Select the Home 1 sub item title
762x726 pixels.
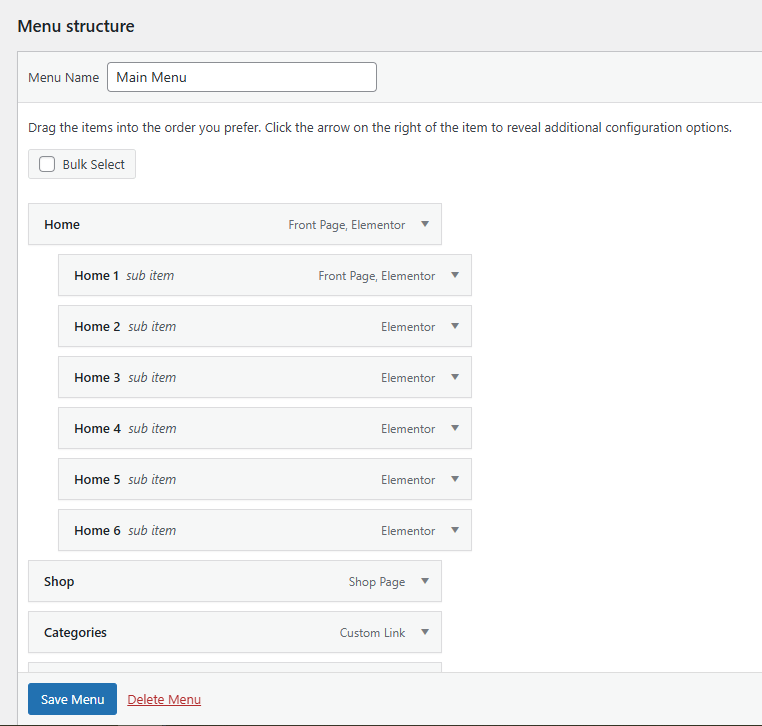(96, 276)
